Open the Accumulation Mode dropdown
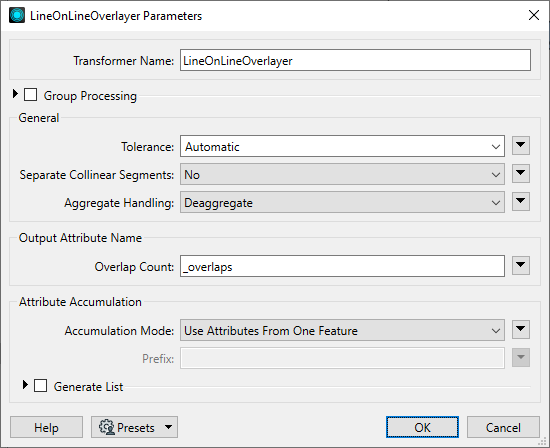The width and height of the screenshot is (550, 448). pyautogui.click(x=342, y=330)
